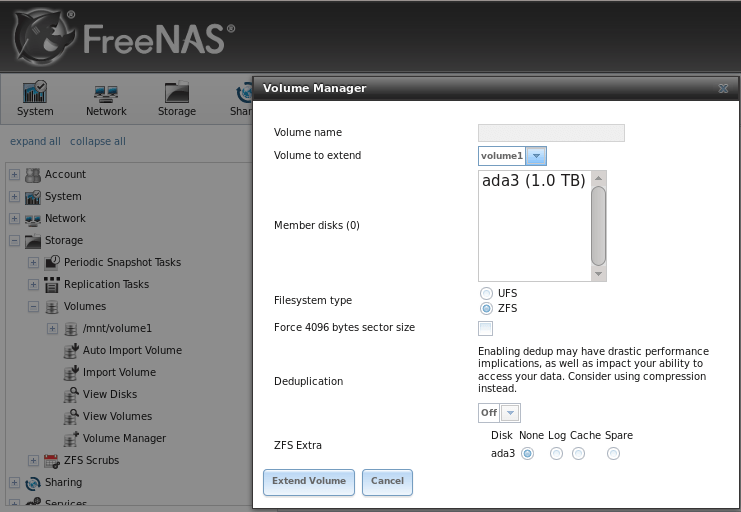The width and height of the screenshot is (741, 512).
Task: Select ZFS filesystem type
Action: [x=486, y=309]
